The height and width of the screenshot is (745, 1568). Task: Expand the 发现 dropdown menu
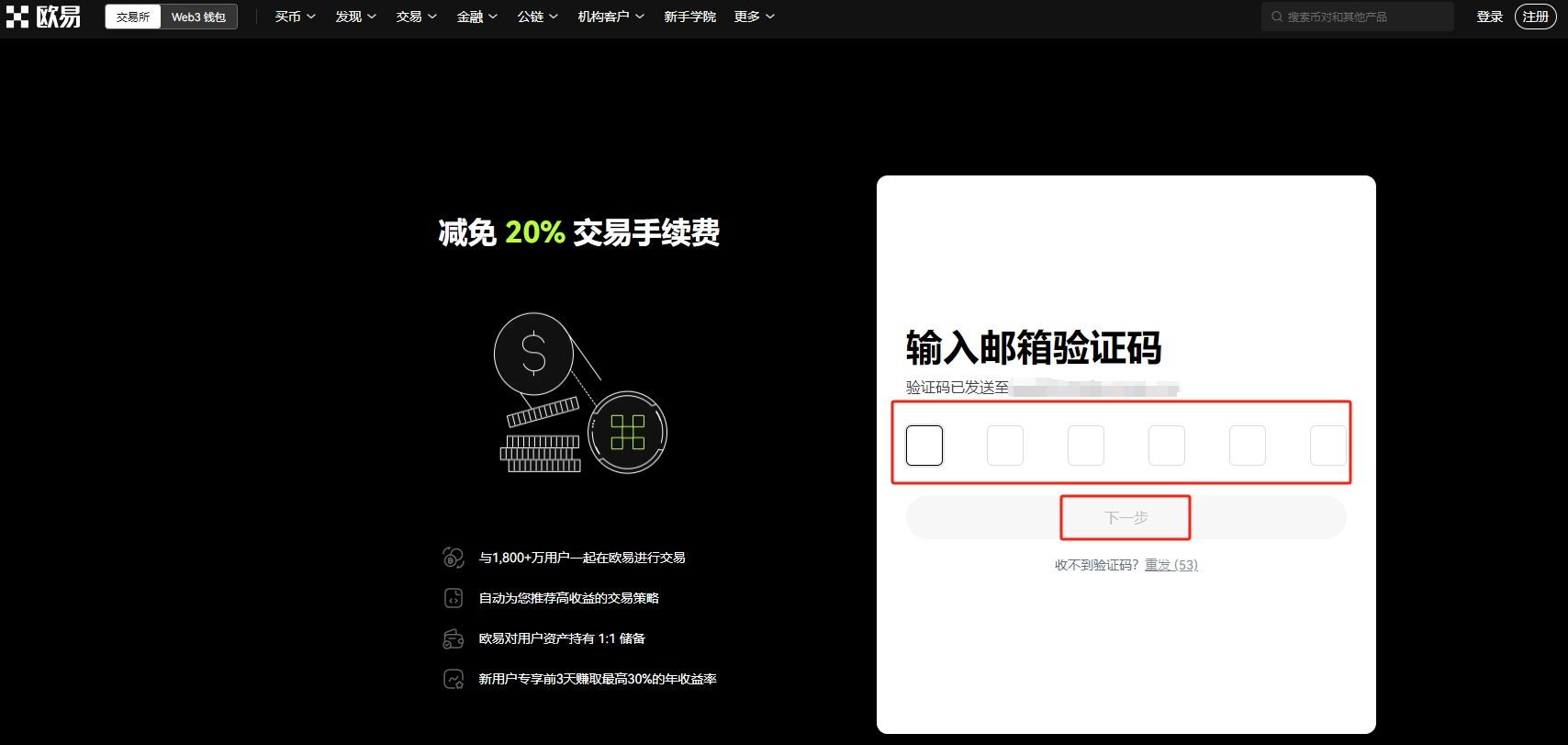click(x=355, y=17)
